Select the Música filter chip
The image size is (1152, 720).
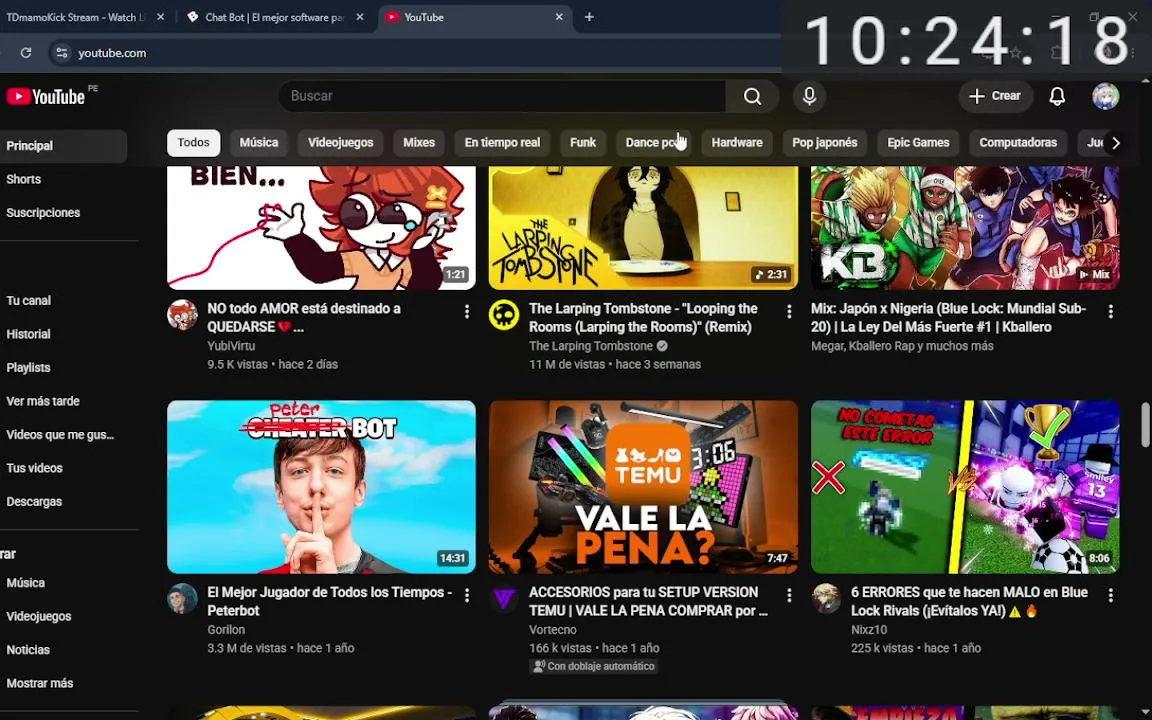(x=259, y=143)
